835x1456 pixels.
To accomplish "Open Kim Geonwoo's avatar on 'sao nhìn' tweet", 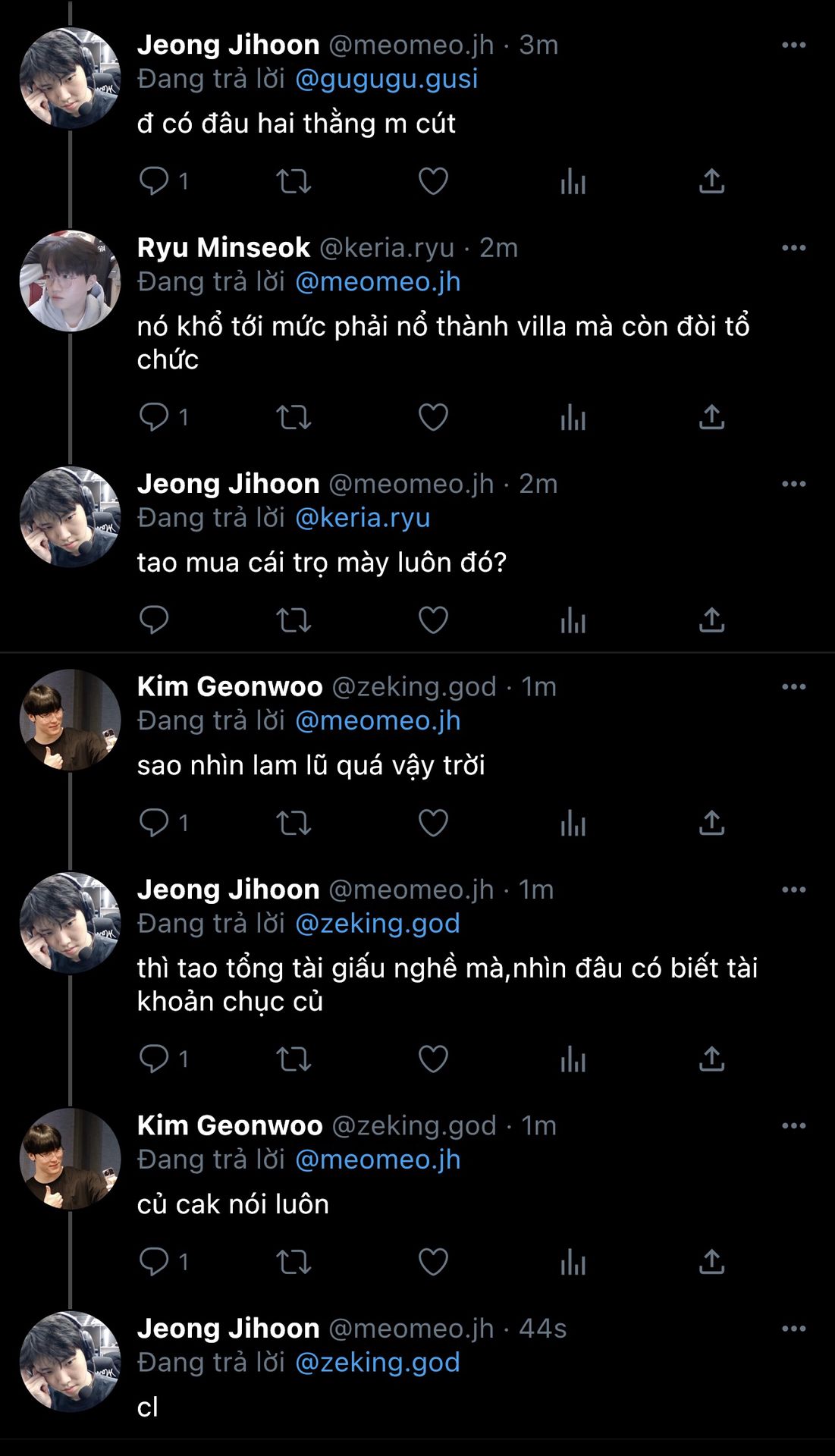I will [x=70, y=720].
